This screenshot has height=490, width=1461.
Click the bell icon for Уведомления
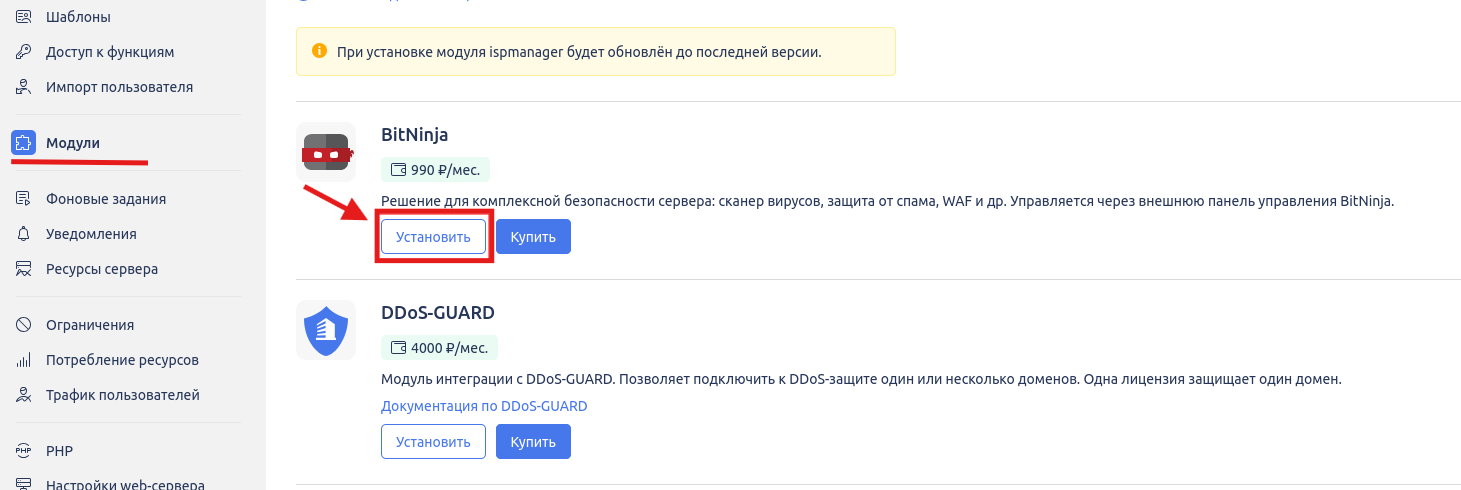pyautogui.click(x=24, y=234)
